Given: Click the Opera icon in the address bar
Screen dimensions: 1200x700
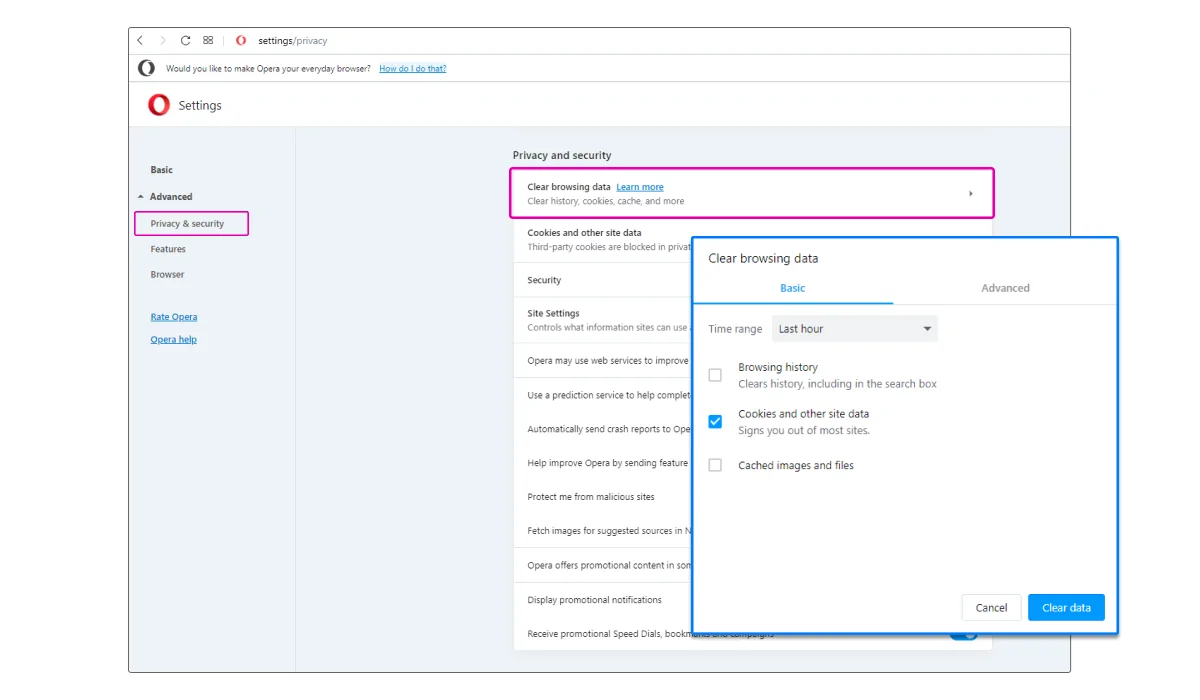Looking at the screenshot, I should 241,41.
